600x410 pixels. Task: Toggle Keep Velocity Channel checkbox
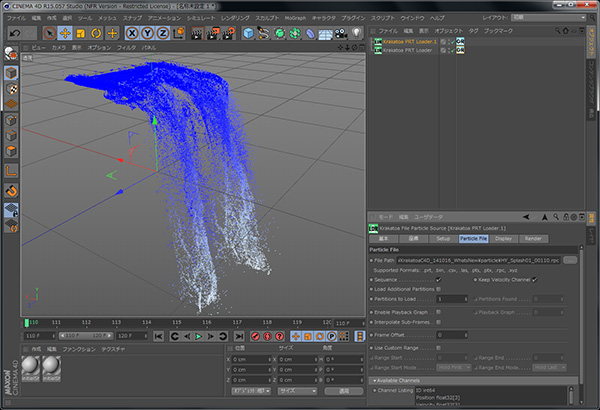click(535, 280)
